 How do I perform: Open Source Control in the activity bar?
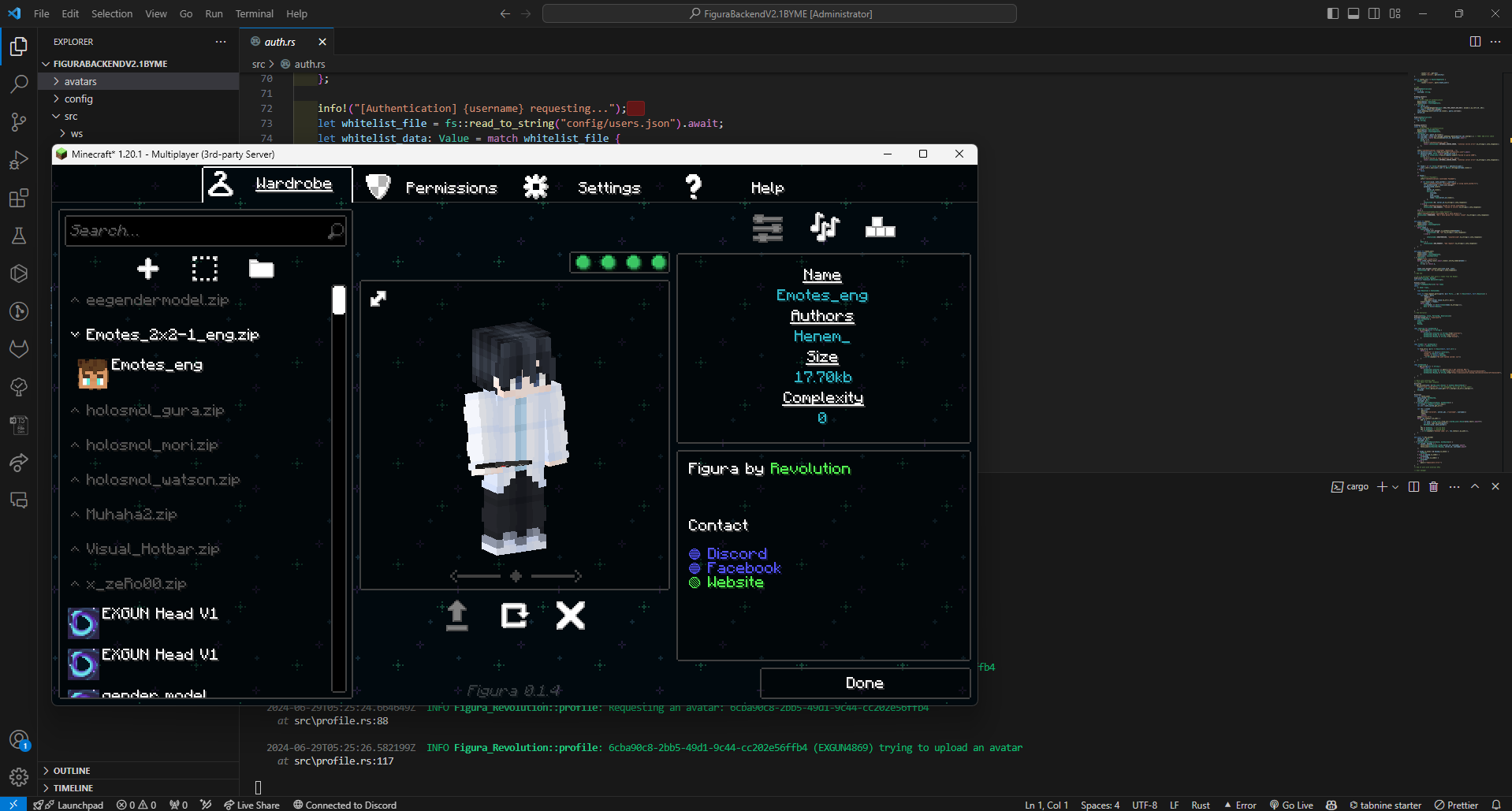click(x=19, y=121)
